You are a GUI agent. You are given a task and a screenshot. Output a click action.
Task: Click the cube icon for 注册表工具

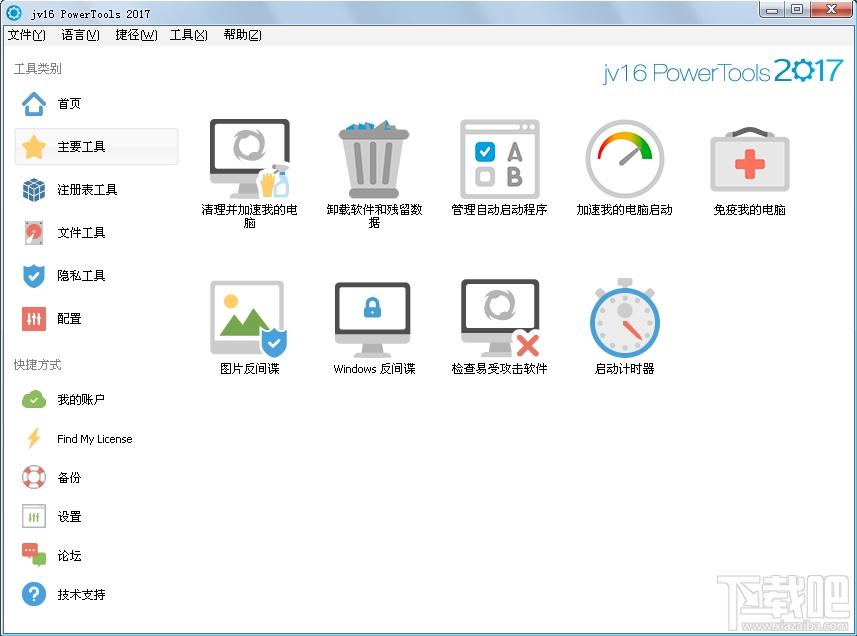[34, 190]
